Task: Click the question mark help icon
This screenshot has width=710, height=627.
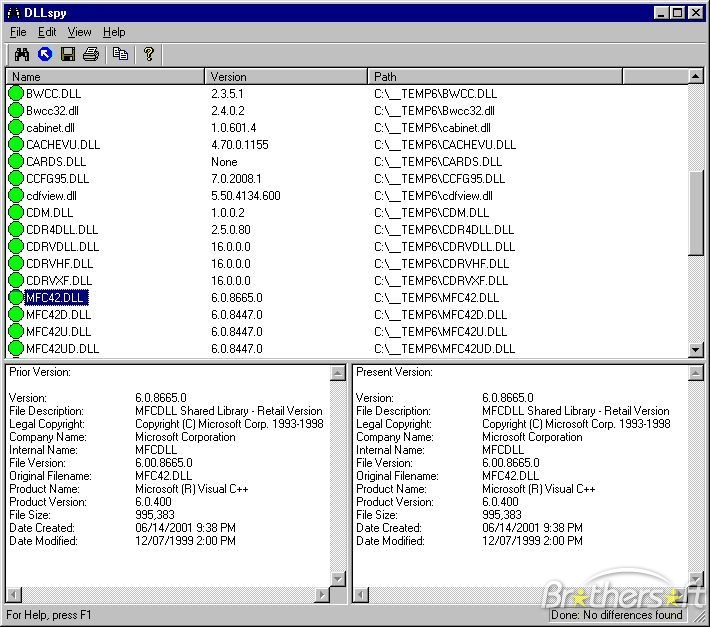Action: coord(149,54)
